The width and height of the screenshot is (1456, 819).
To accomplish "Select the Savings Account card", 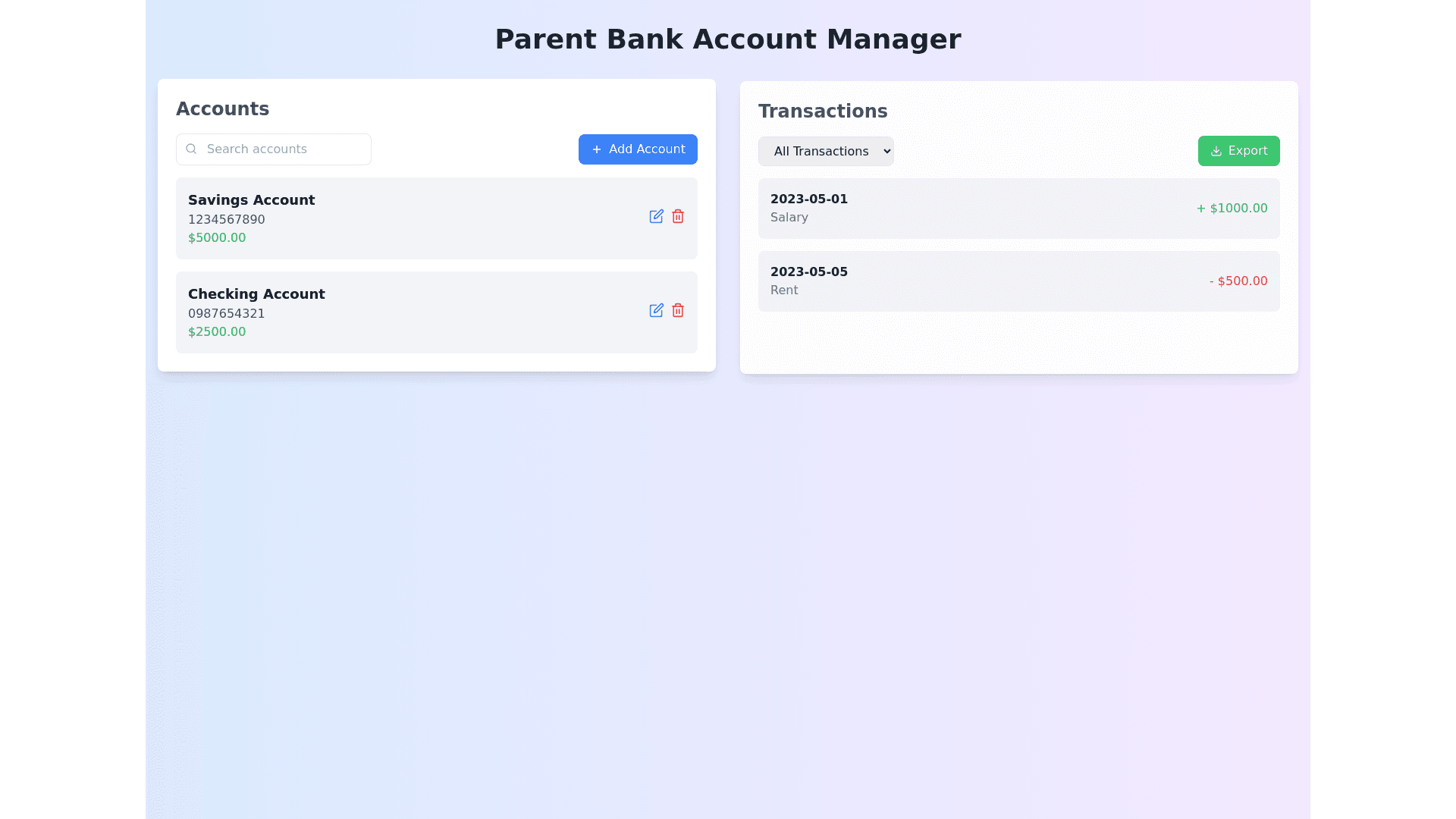I will tap(436, 218).
